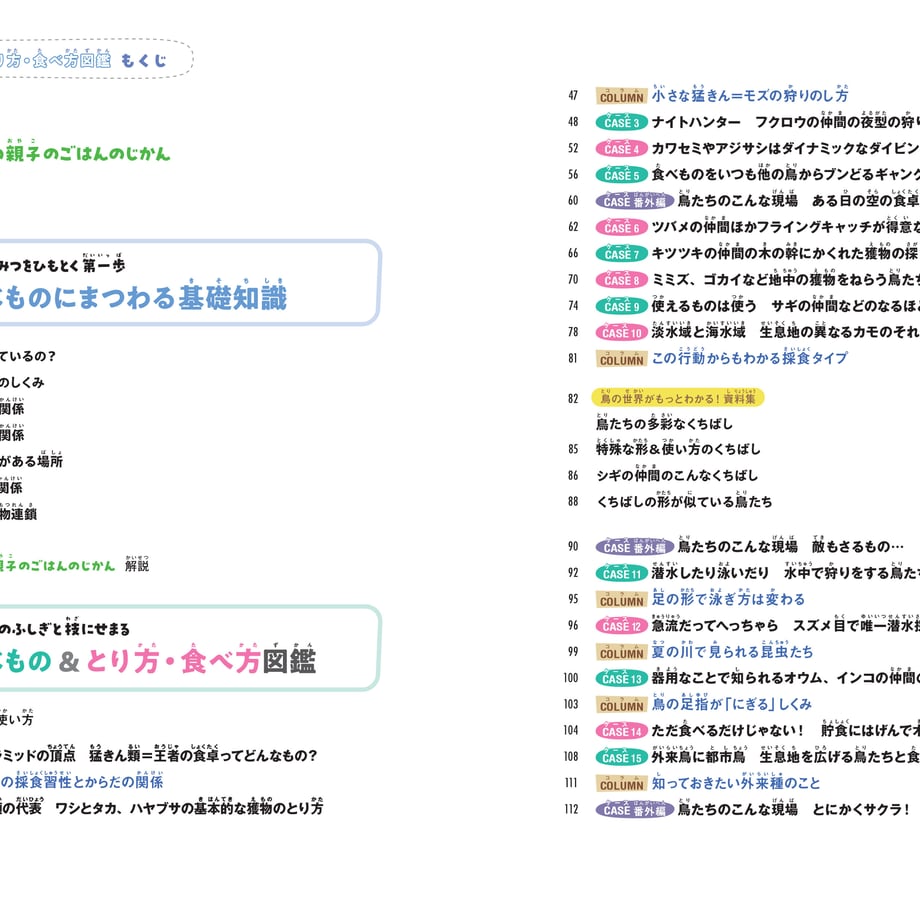Click the text '猛きん類＝王者の食卓ってどんなもの?'

(203, 755)
